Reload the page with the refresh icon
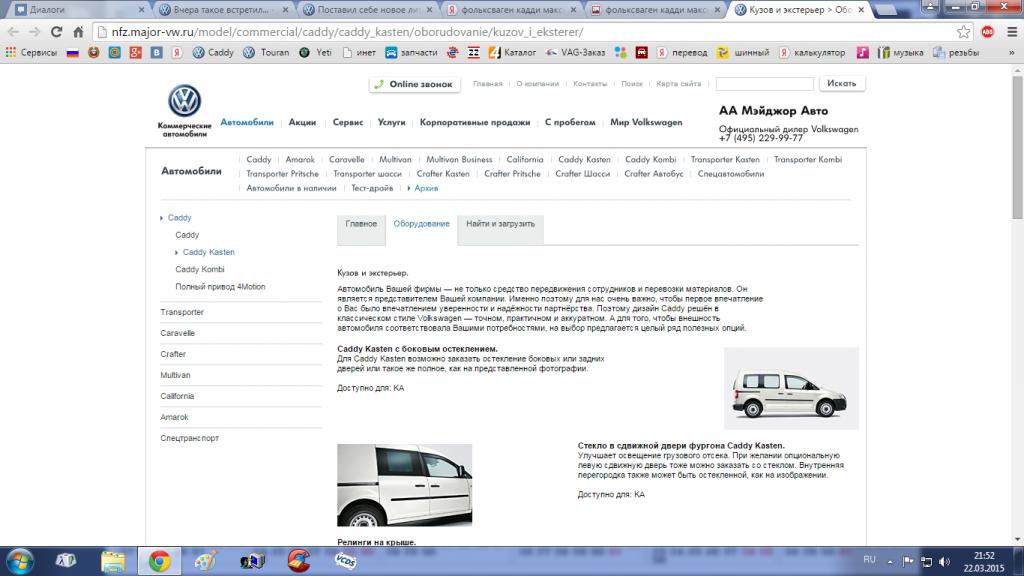The width and height of the screenshot is (1024, 576). (x=57, y=31)
